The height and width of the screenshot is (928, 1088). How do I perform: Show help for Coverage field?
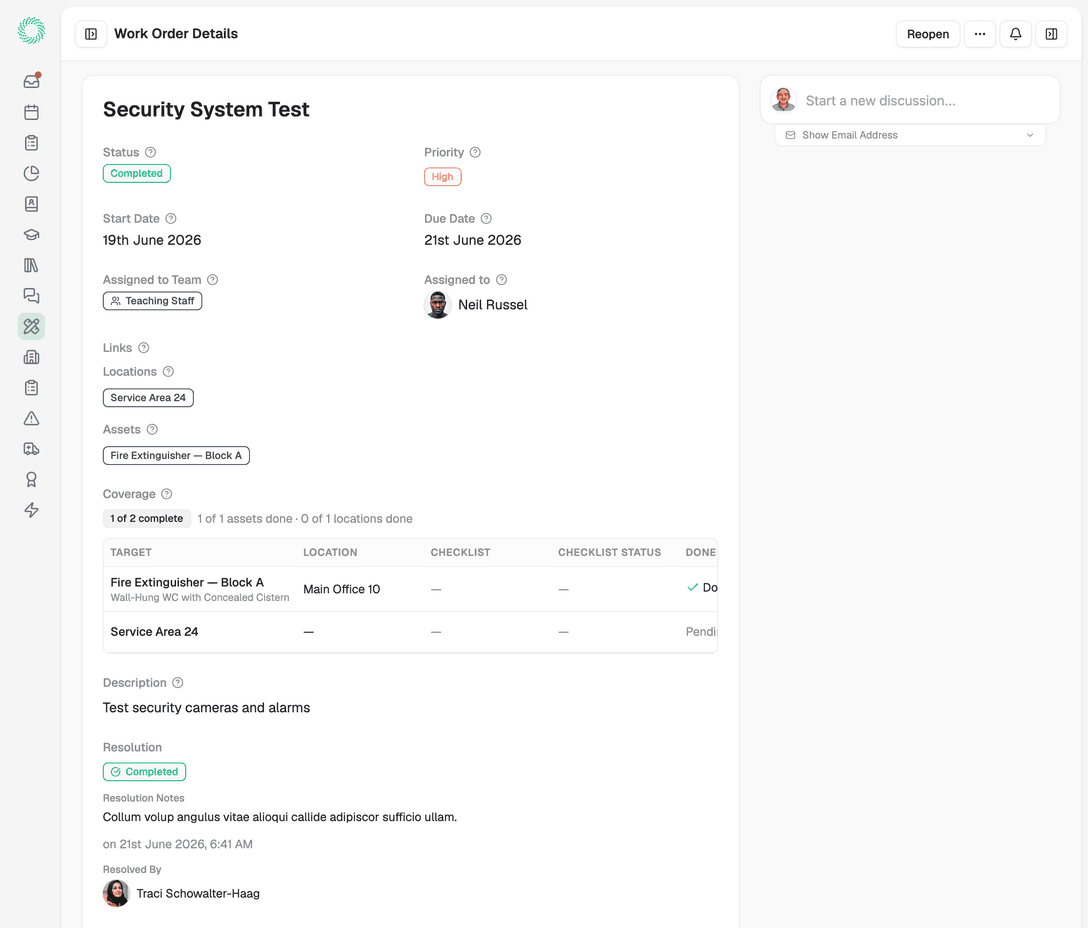click(x=167, y=494)
